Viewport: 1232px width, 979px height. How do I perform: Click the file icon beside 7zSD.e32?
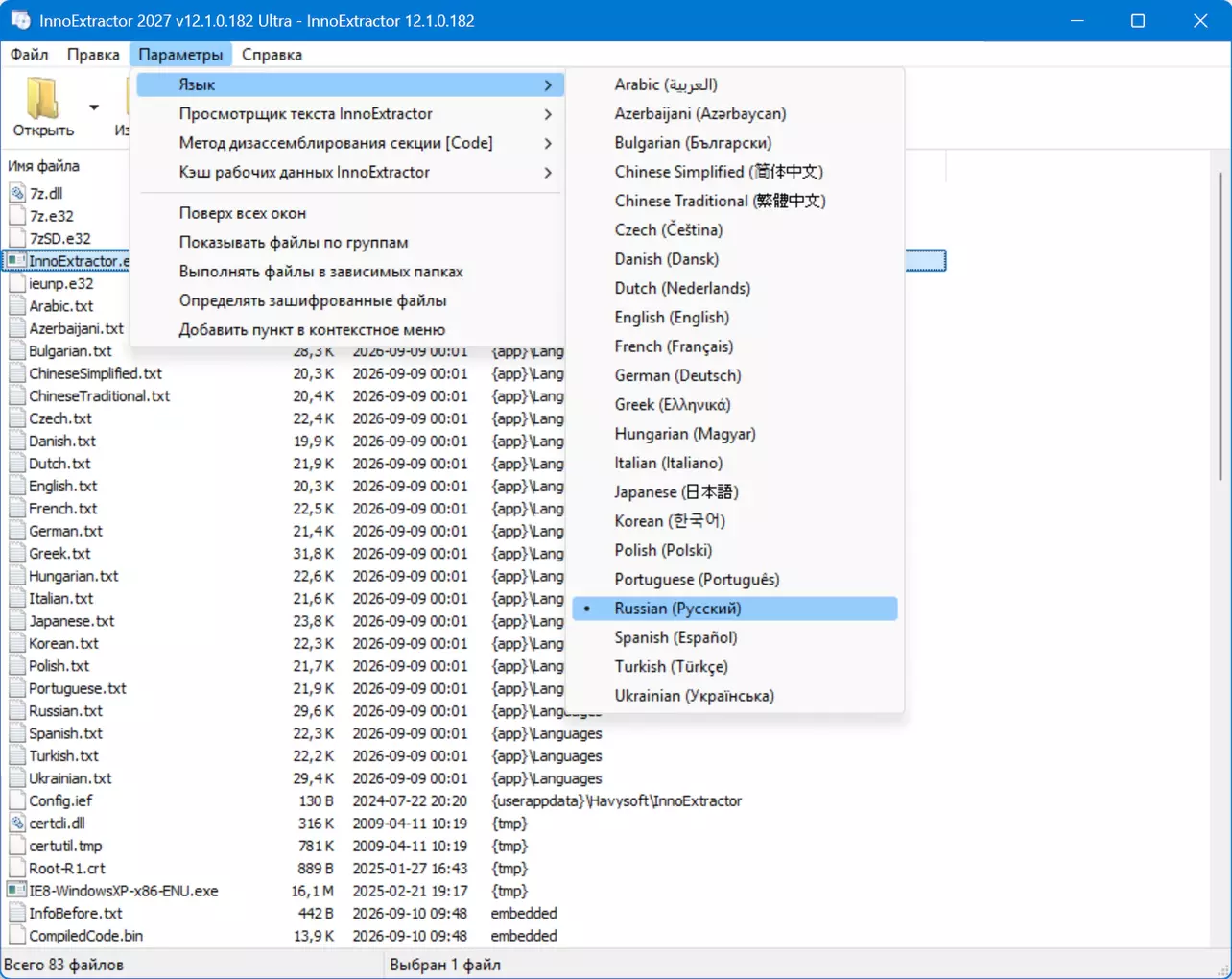[17, 238]
